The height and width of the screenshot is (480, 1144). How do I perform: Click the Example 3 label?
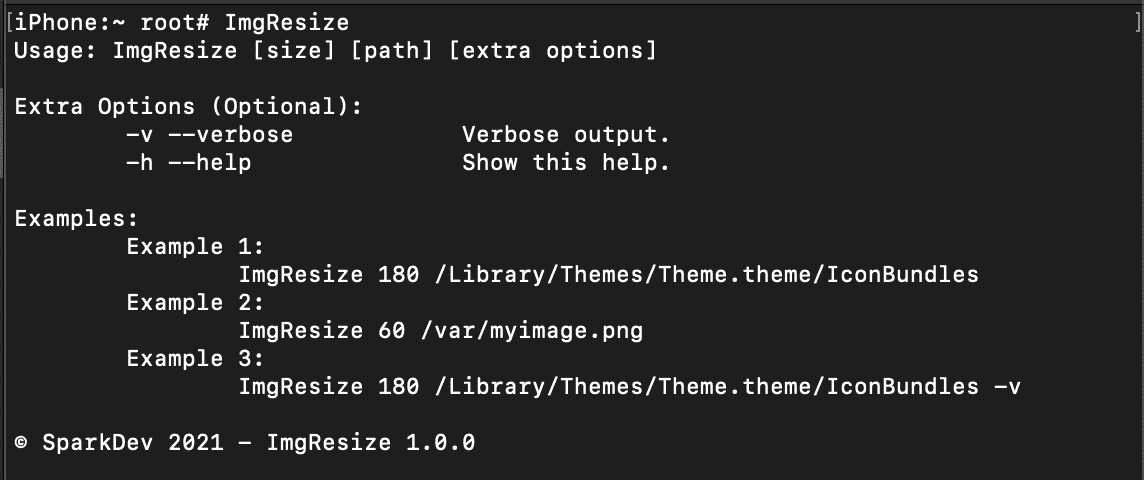(196, 359)
